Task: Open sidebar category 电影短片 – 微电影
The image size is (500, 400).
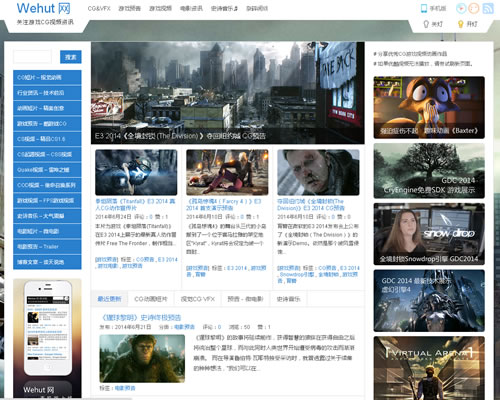Action: point(47,231)
